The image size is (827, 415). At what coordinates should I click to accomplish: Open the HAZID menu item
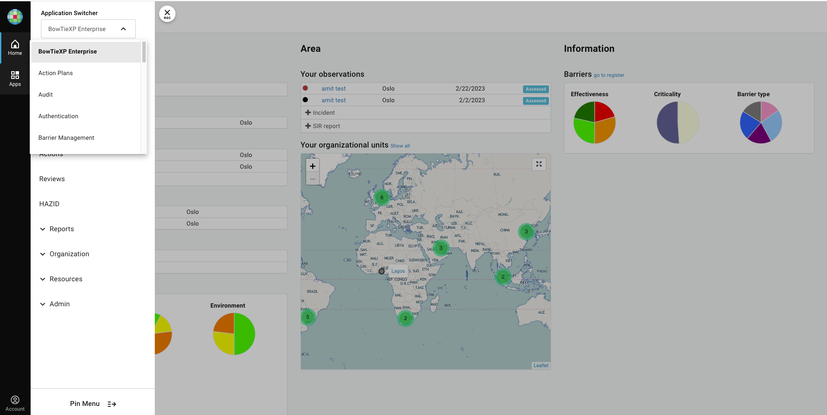pyautogui.click(x=50, y=204)
